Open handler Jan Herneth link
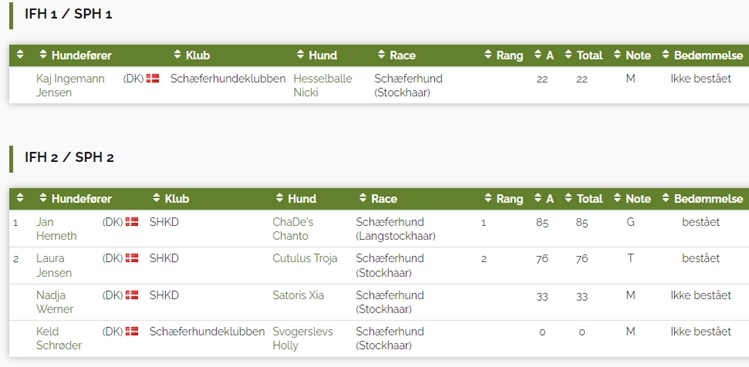The height and width of the screenshot is (367, 749). pyautogui.click(x=56, y=229)
